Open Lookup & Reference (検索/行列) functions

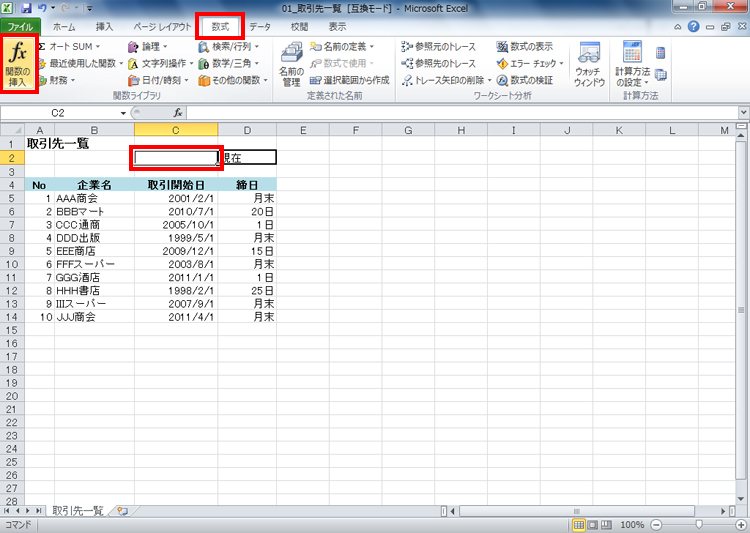(229, 46)
